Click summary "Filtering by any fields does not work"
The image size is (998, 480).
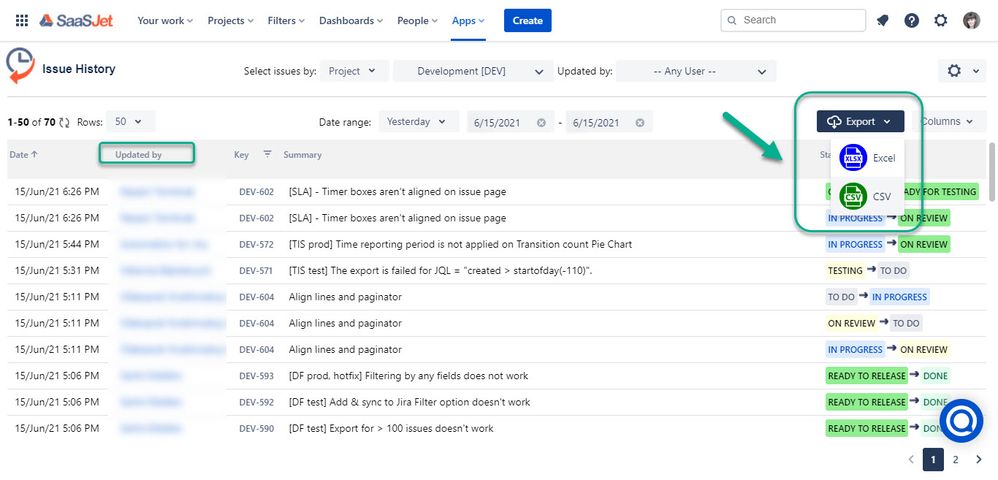(409, 376)
